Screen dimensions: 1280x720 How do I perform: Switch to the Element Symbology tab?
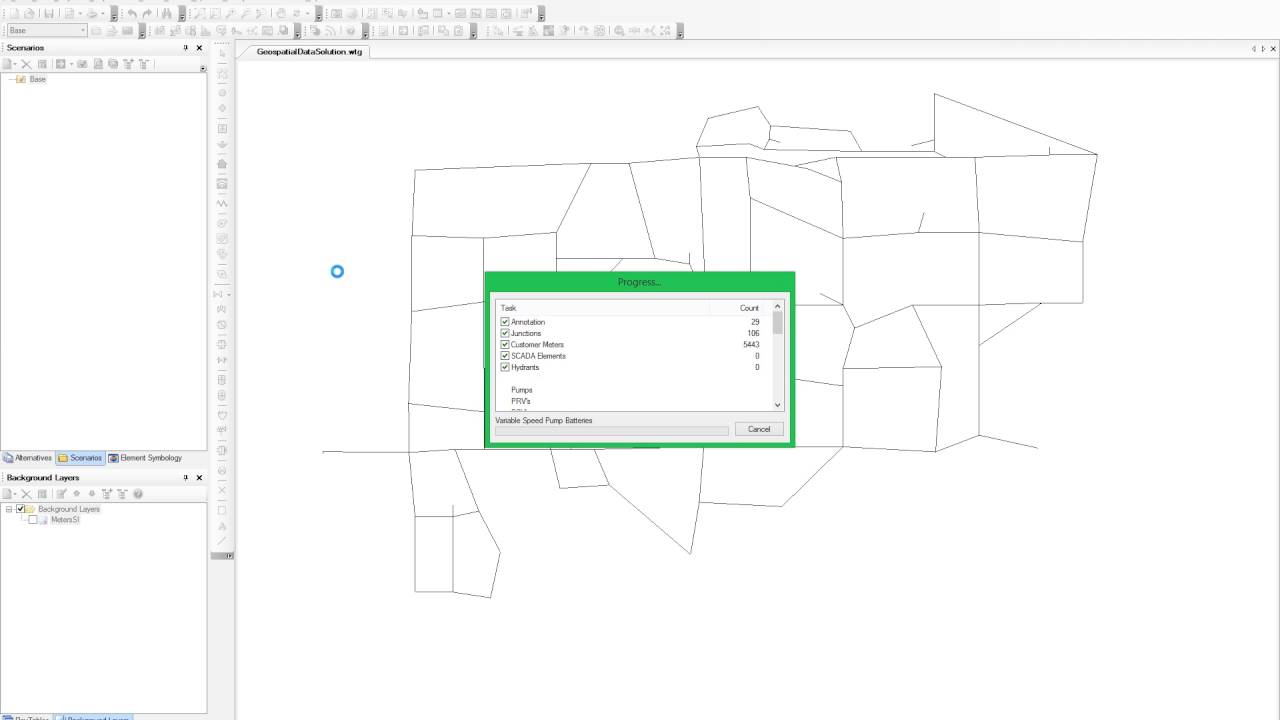(x=145, y=458)
